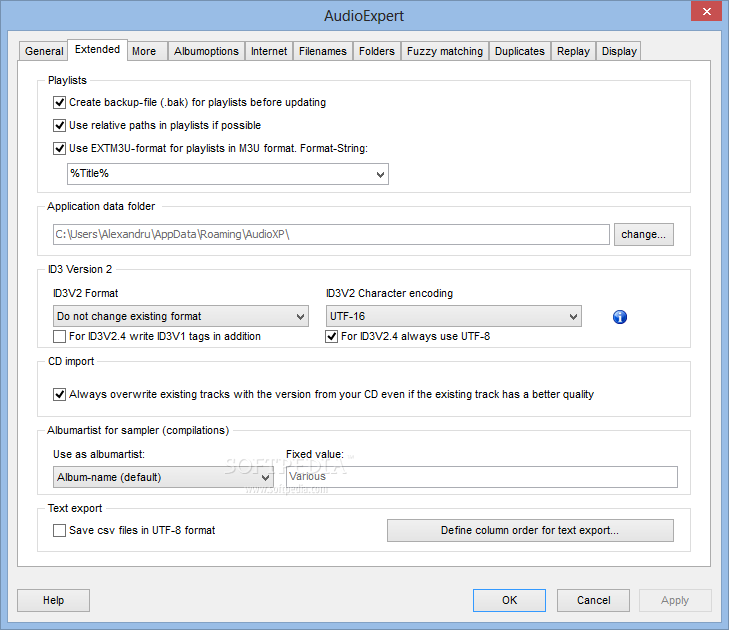Click the blue info icon beside encoding

tap(620, 317)
